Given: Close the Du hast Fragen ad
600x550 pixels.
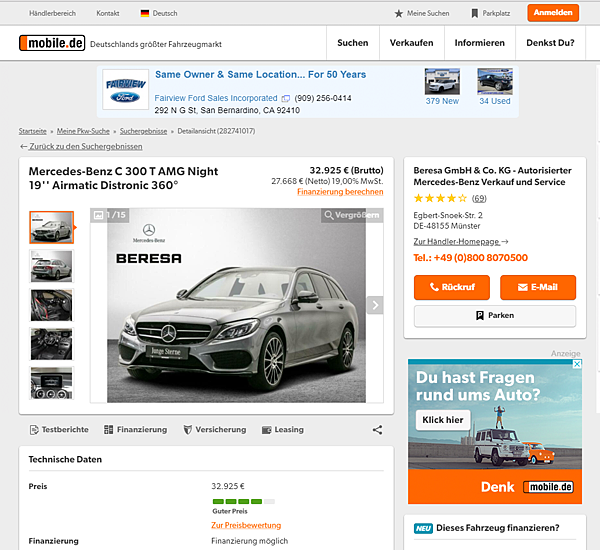Looking at the screenshot, I should (x=577, y=364).
